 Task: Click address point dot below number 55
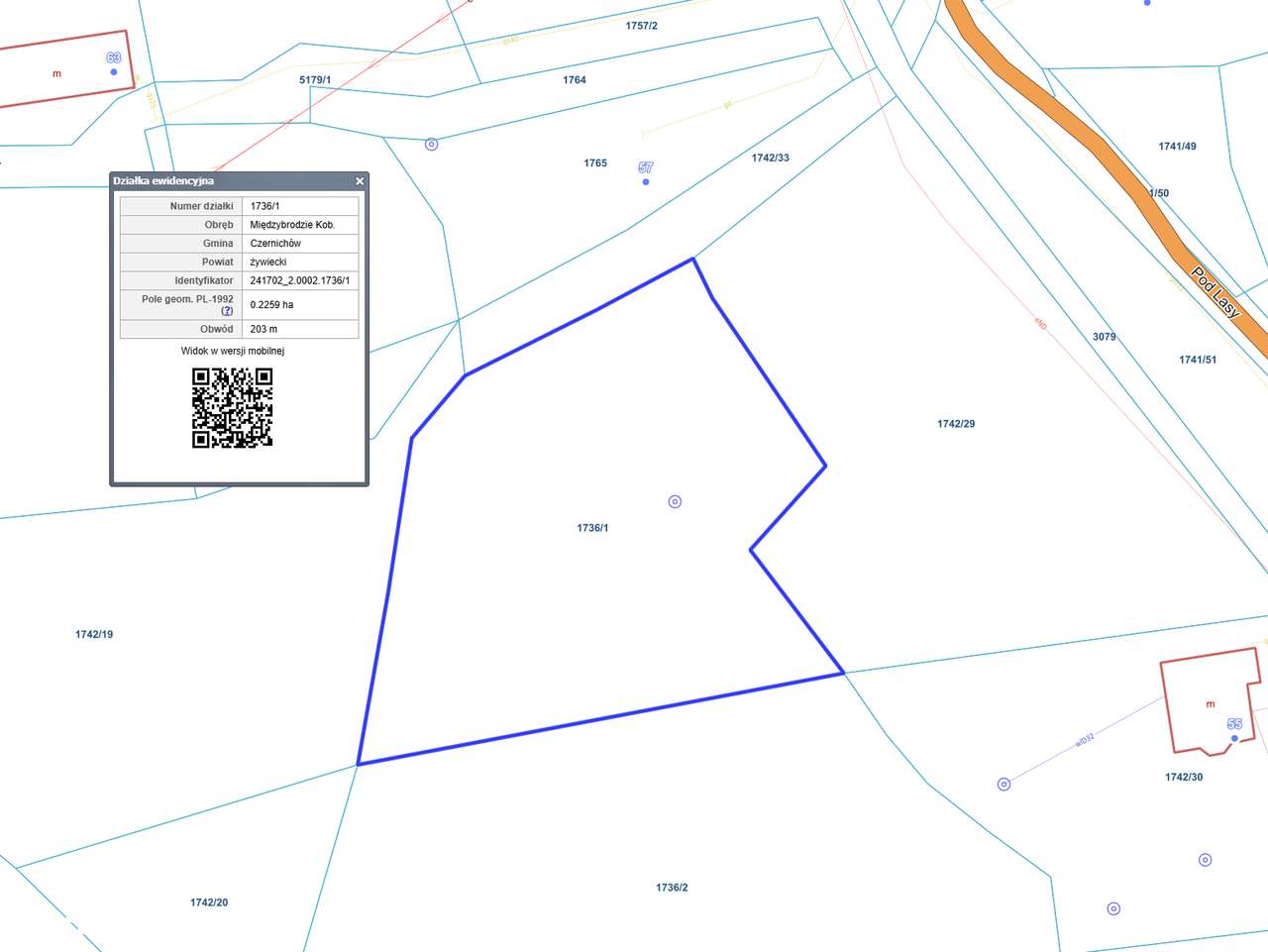(x=1234, y=738)
